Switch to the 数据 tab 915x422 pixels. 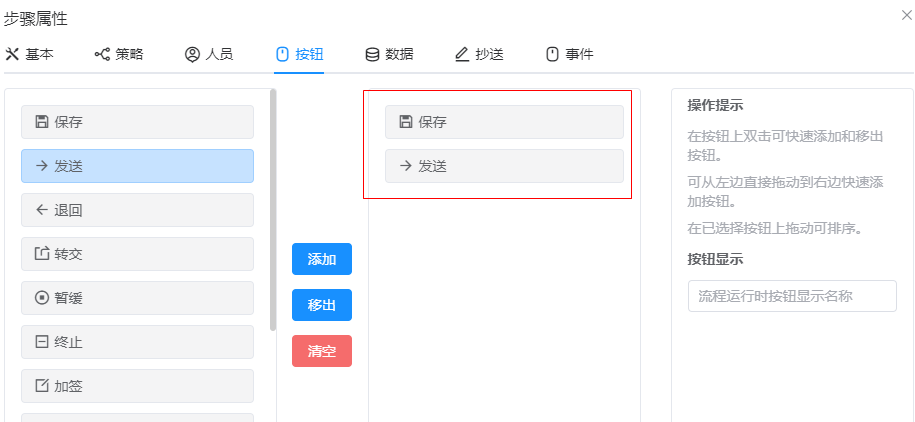tap(389, 54)
